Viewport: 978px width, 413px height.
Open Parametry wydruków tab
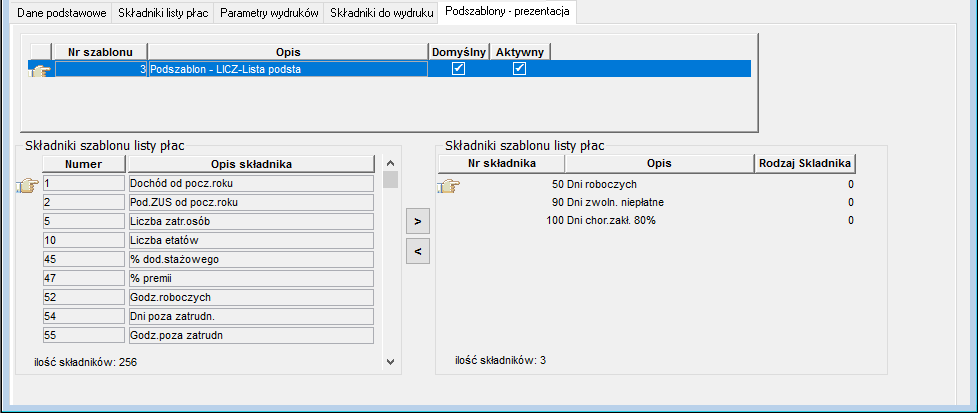[269, 13]
